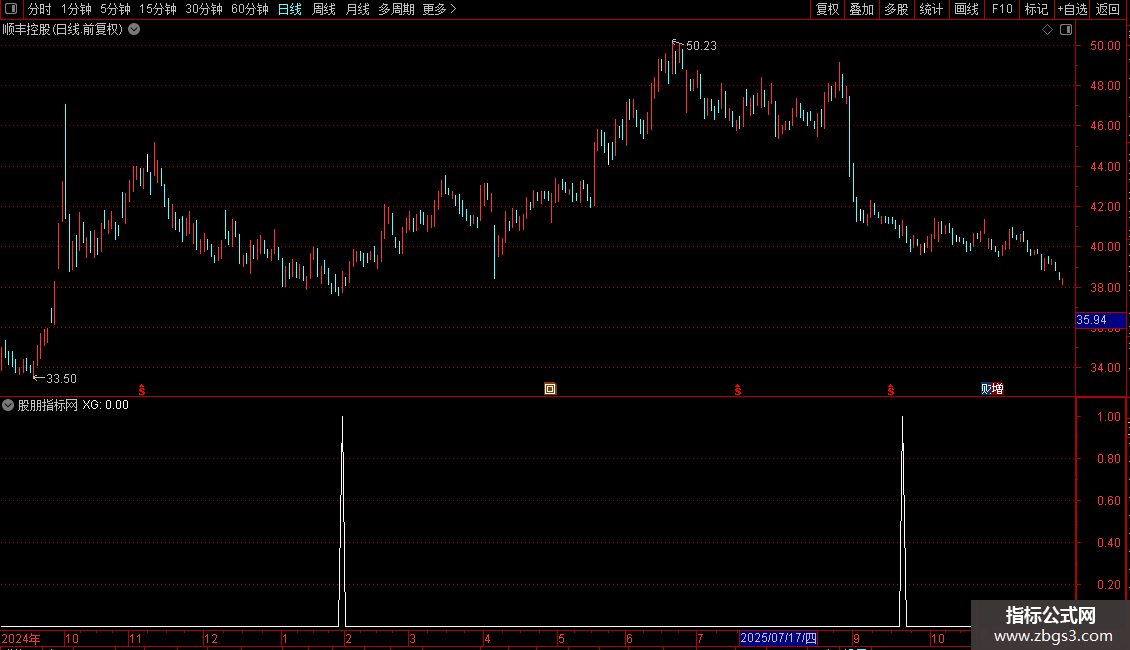The width and height of the screenshot is (1130, 650).
Task: Click the orange square info marker
Action: (x=550, y=389)
